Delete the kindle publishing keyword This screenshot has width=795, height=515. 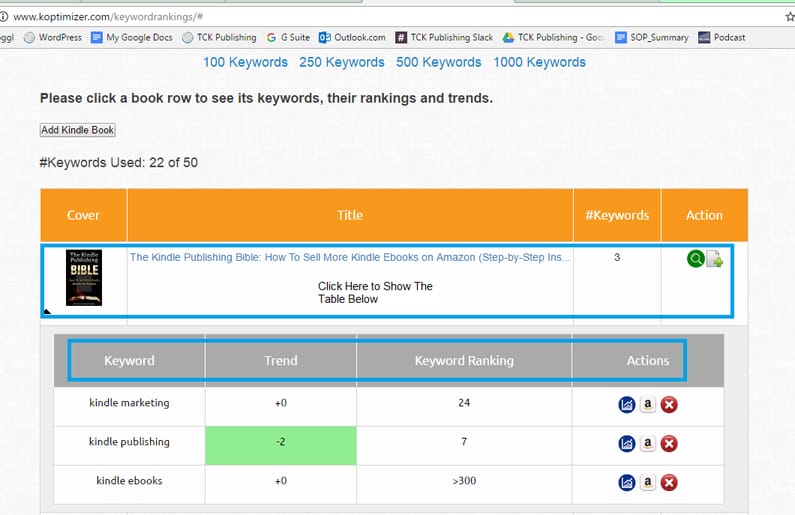coord(669,444)
